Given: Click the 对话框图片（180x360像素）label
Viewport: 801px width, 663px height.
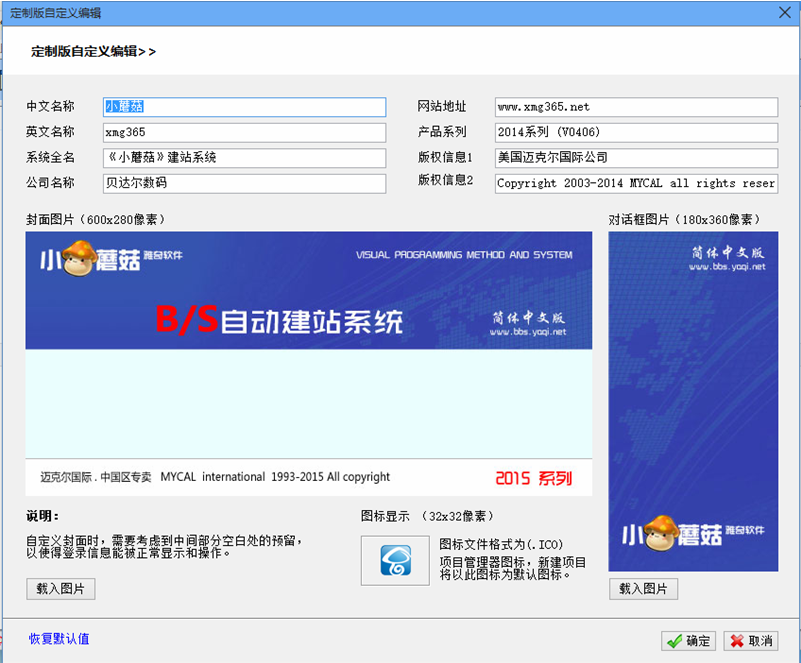Looking at the screenshot, I should point(685,220).
